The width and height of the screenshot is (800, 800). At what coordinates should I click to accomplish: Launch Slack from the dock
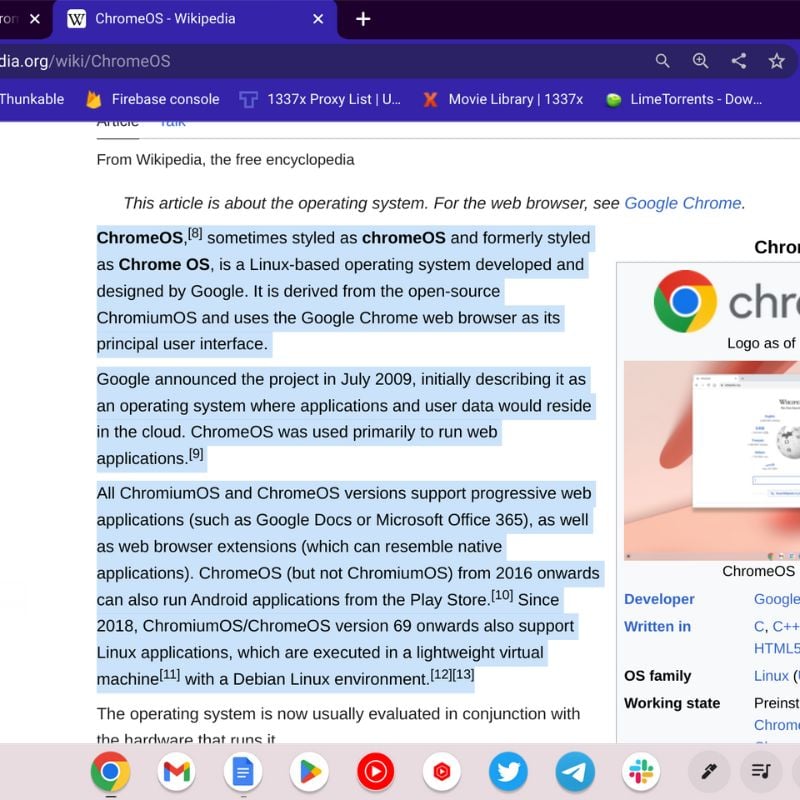[640, 772]
